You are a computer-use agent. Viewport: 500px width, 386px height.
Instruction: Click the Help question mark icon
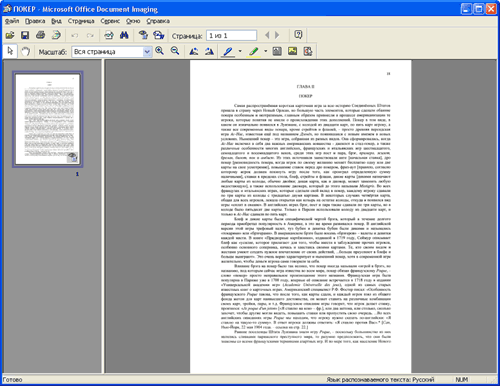[298, 35]
